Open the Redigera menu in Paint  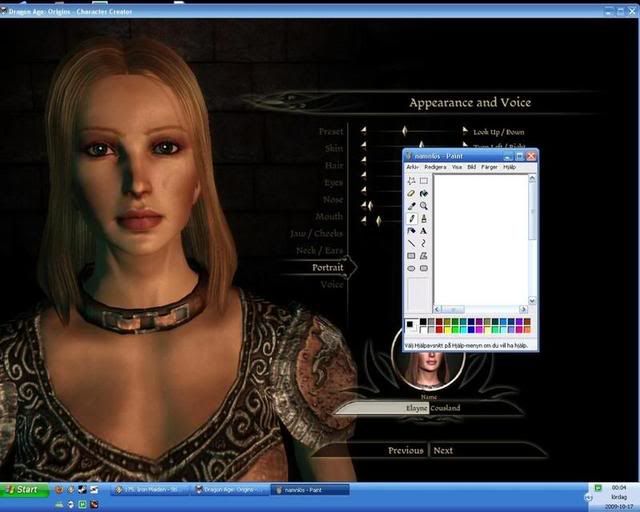tap(435, 167)
